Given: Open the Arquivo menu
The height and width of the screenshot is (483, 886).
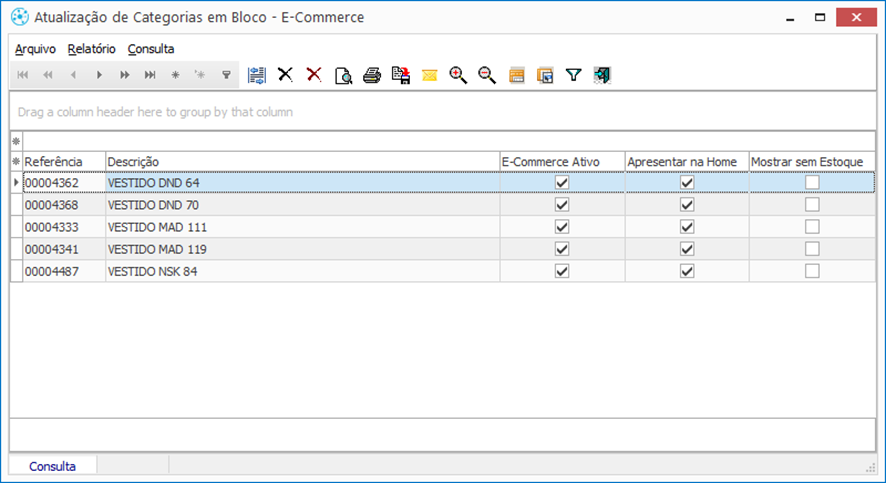Looking at the screenshot, I should click(x=35, y=49).
